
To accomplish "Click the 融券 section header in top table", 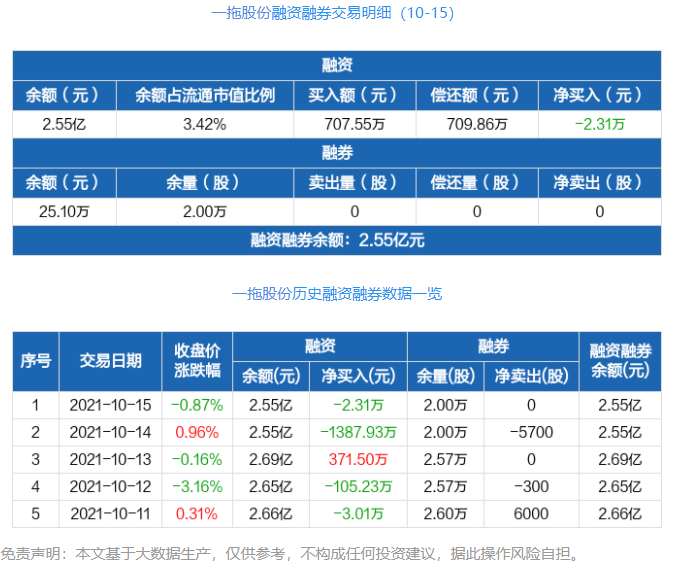I will [337, 153].
